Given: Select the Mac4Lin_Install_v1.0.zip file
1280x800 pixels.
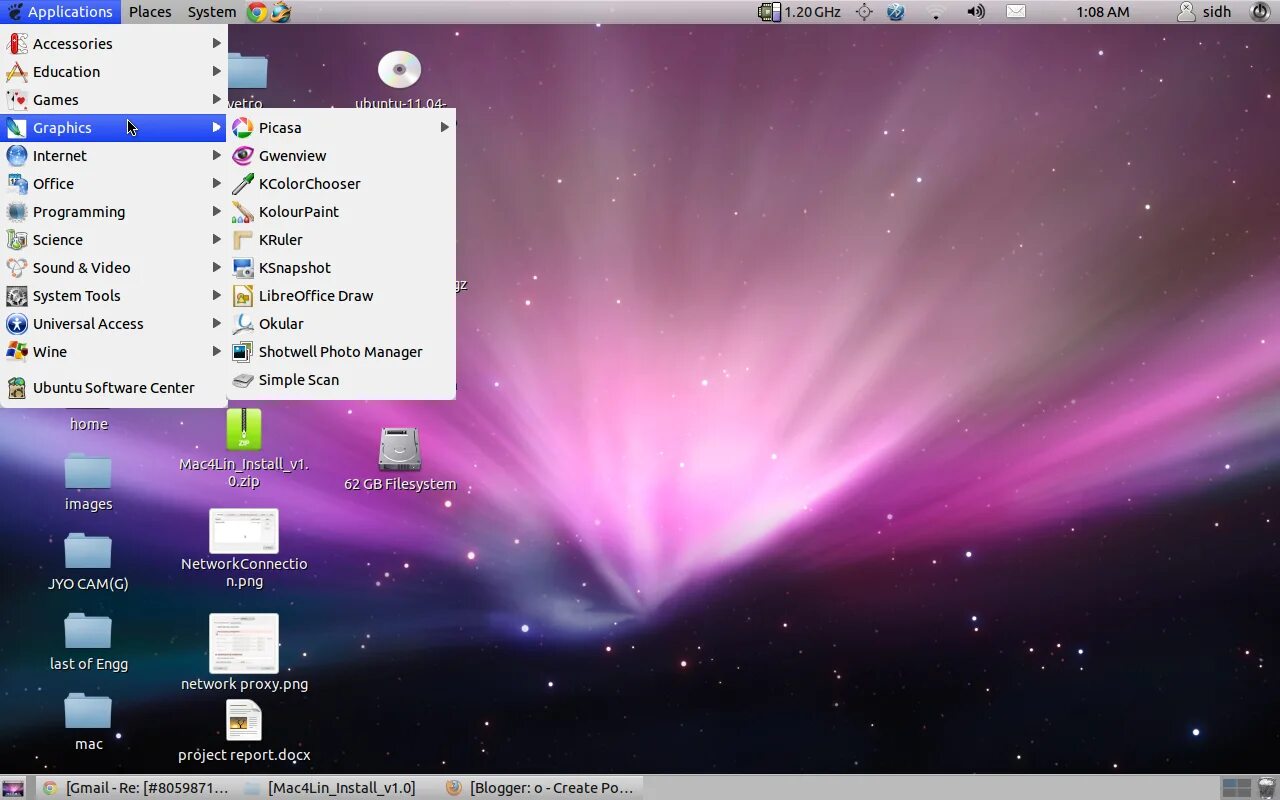Looking at the screenshot, I should tap(244, 430).
